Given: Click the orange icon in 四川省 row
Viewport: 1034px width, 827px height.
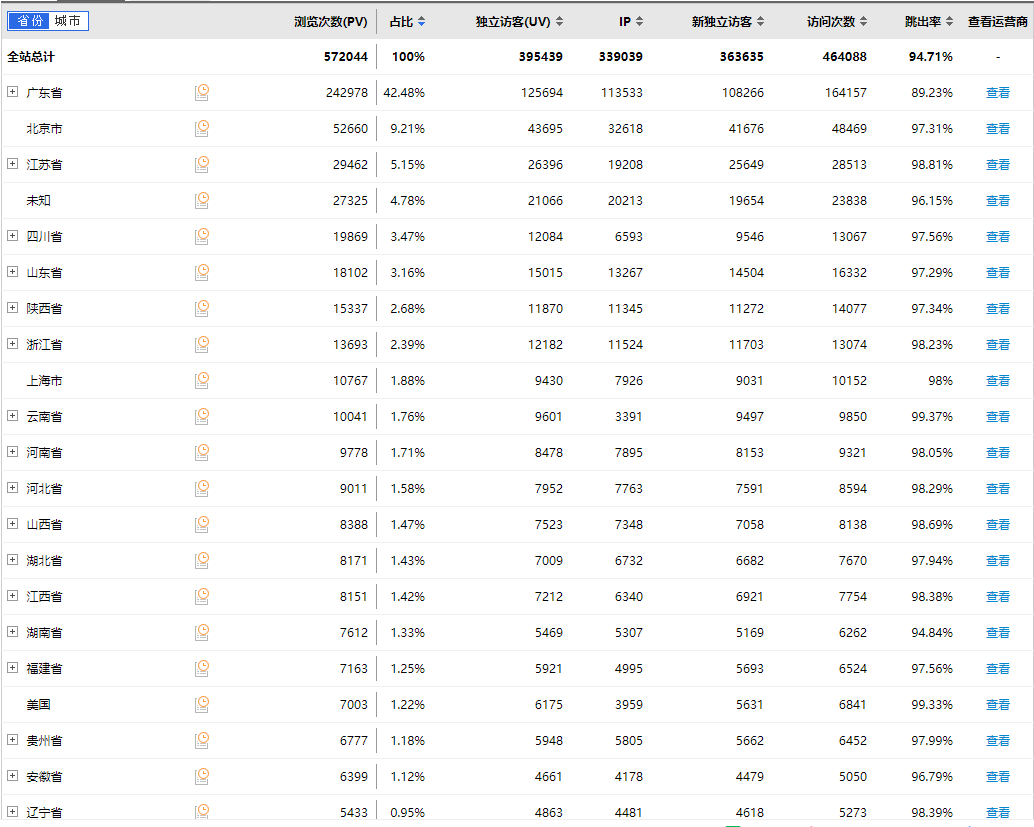Looking at the screenshot, I should (202, 236).
